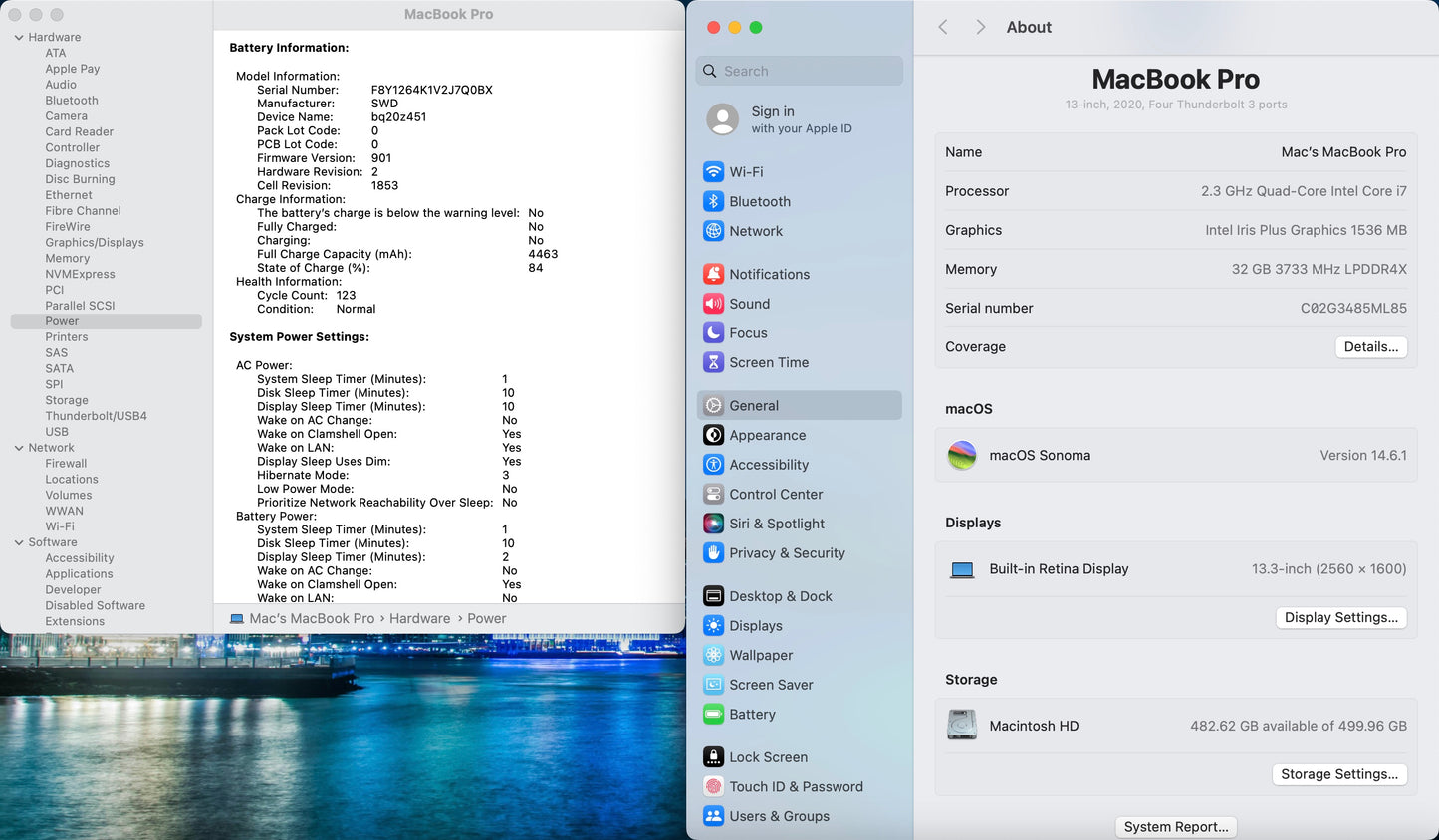Click the Siri & Spotlight icon
The width and height of the screenshot is (1439, 840).
713,524
